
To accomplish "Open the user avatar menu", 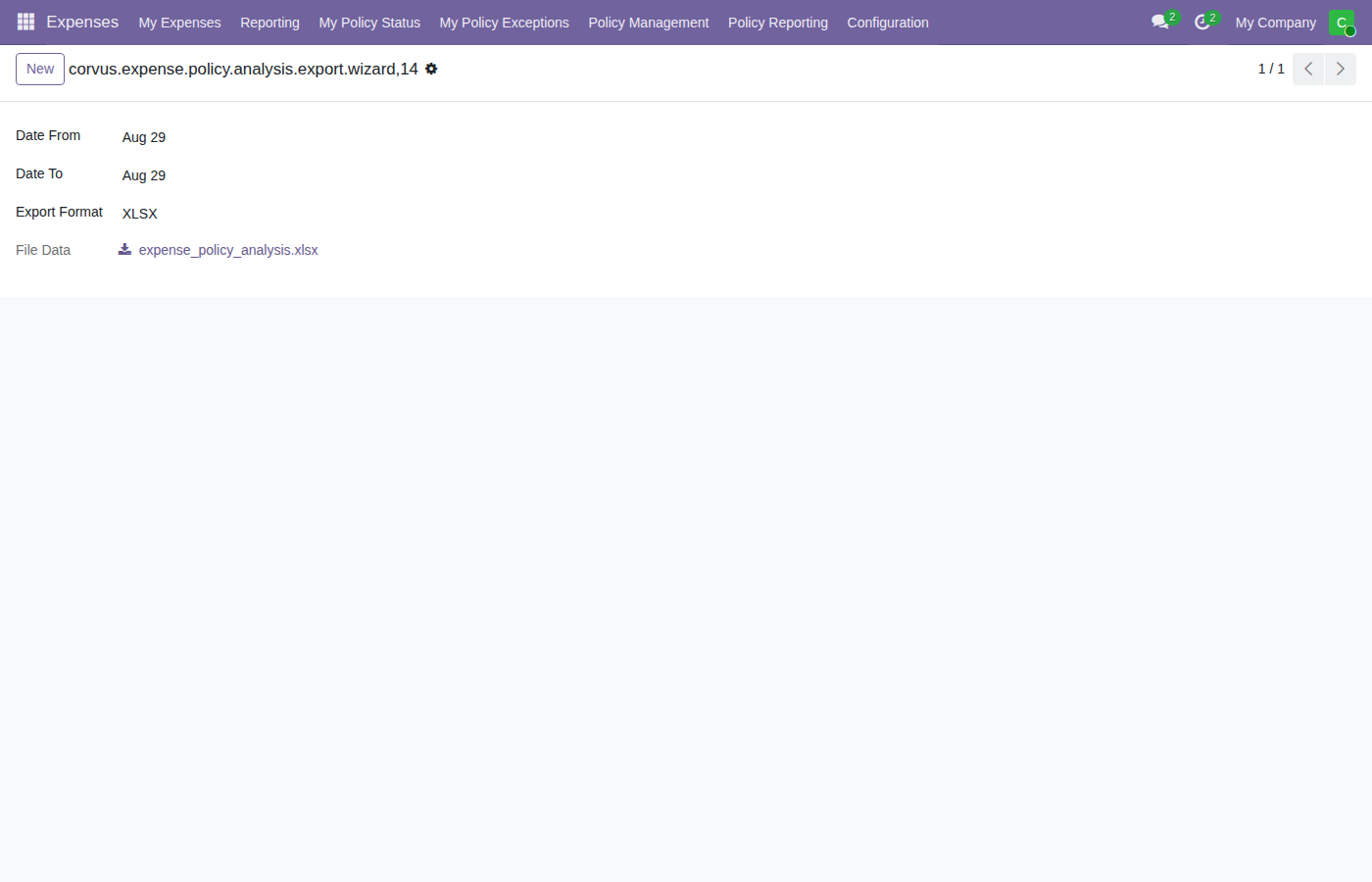I will 1342,22.
